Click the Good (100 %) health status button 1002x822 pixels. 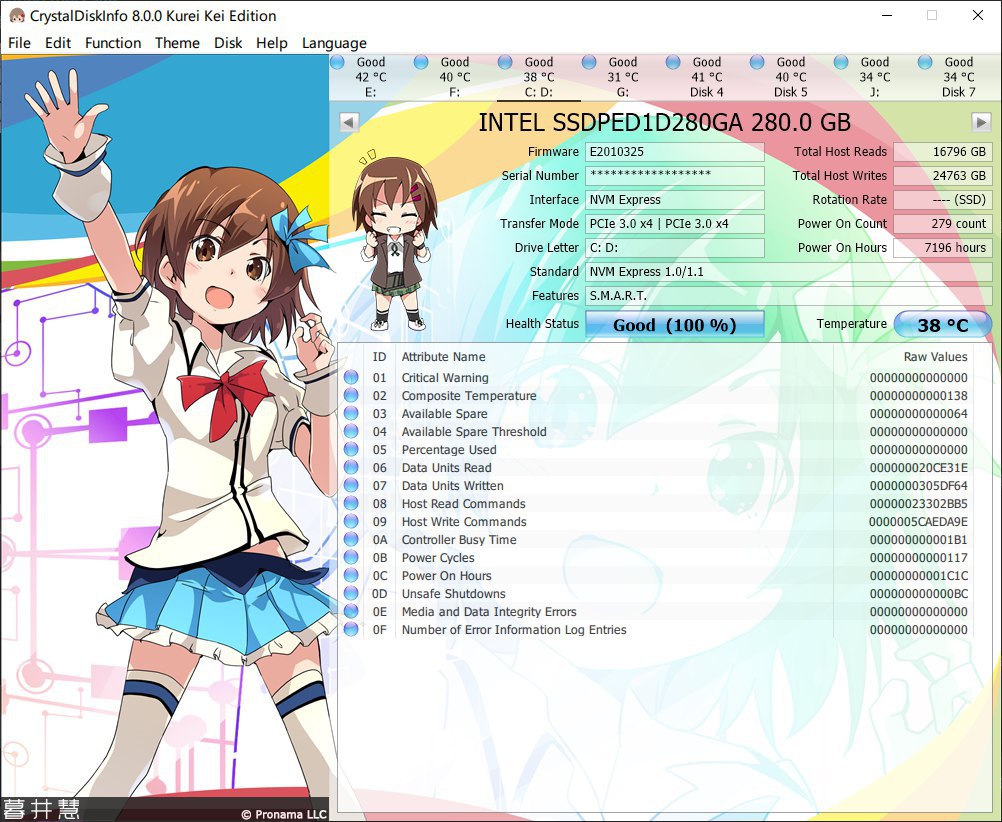click(x=675, y=324)
